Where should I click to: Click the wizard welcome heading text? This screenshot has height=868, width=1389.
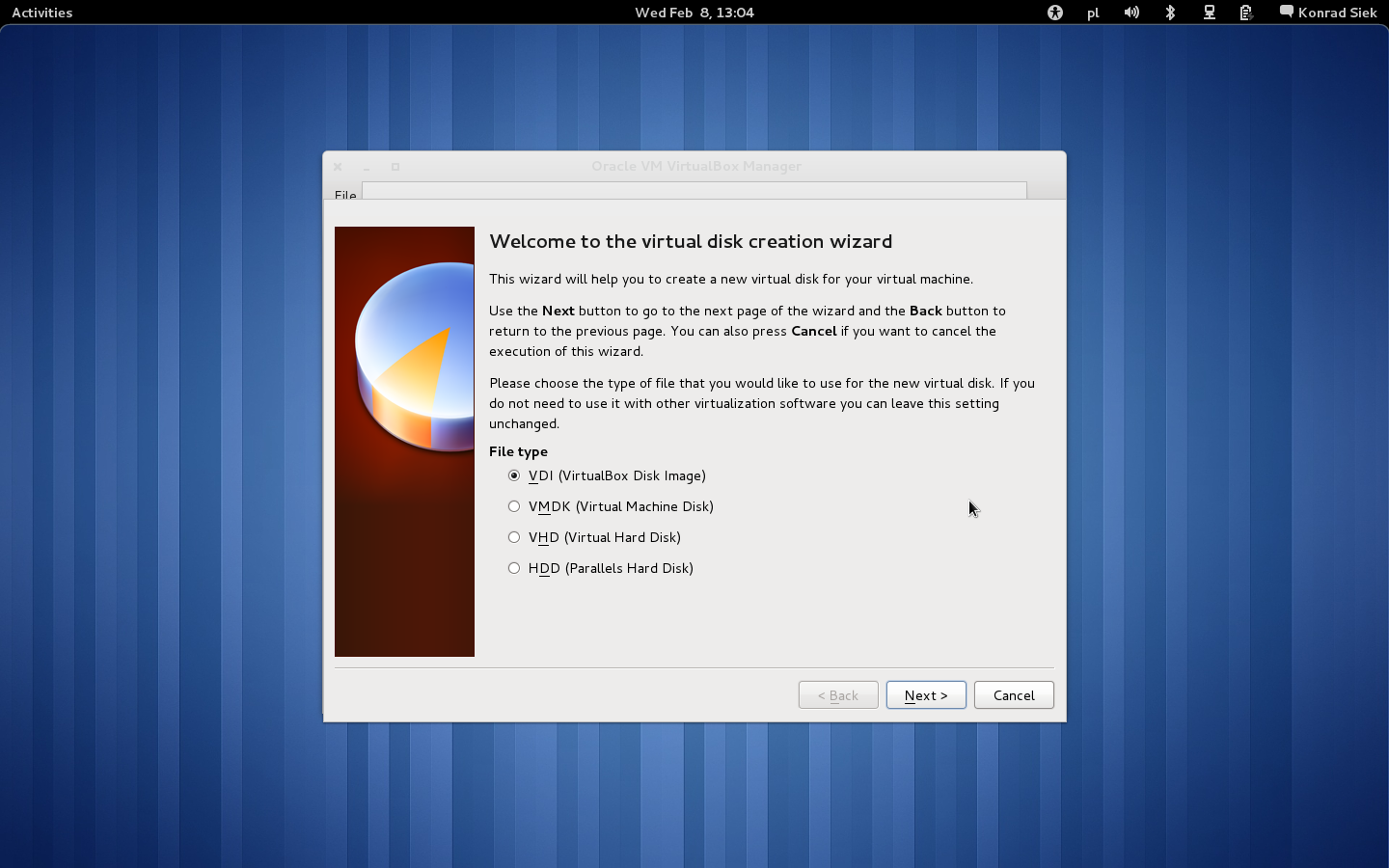[691, 241]
